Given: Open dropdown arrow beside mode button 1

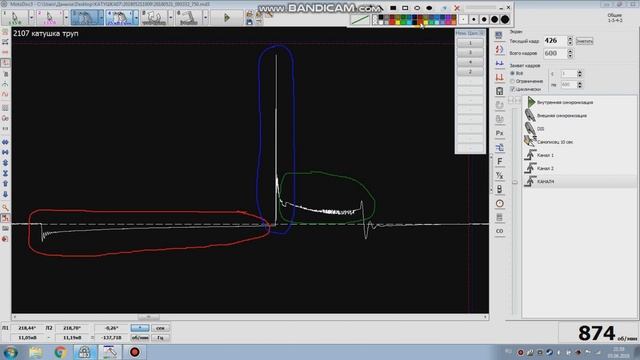Looking at the screenshot, I should point(31,18).
